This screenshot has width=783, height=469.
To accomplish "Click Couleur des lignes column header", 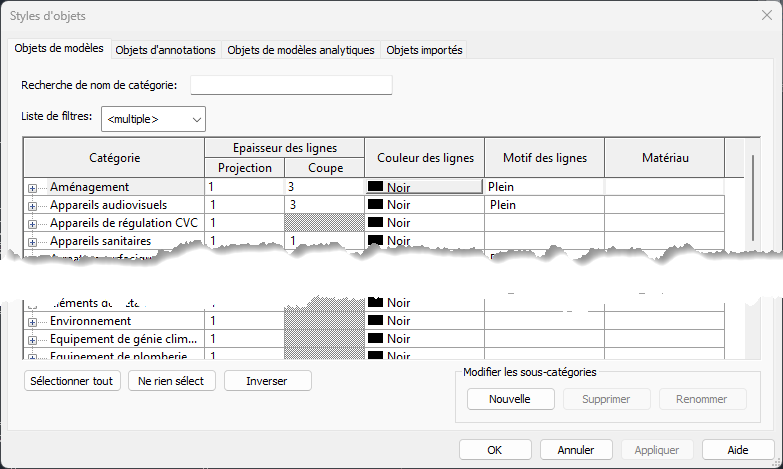I will [x=425, y=158].
